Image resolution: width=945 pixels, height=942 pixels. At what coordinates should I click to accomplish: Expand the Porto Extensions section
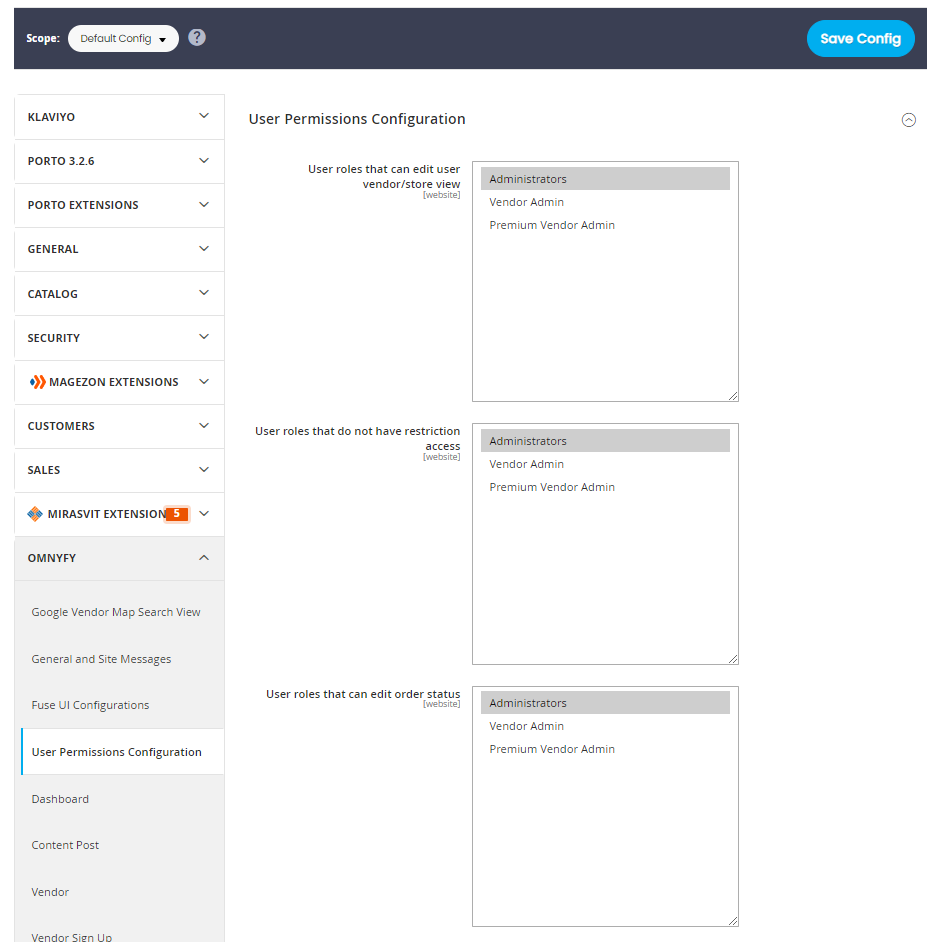pyautogui.click(x=119, y=205)
